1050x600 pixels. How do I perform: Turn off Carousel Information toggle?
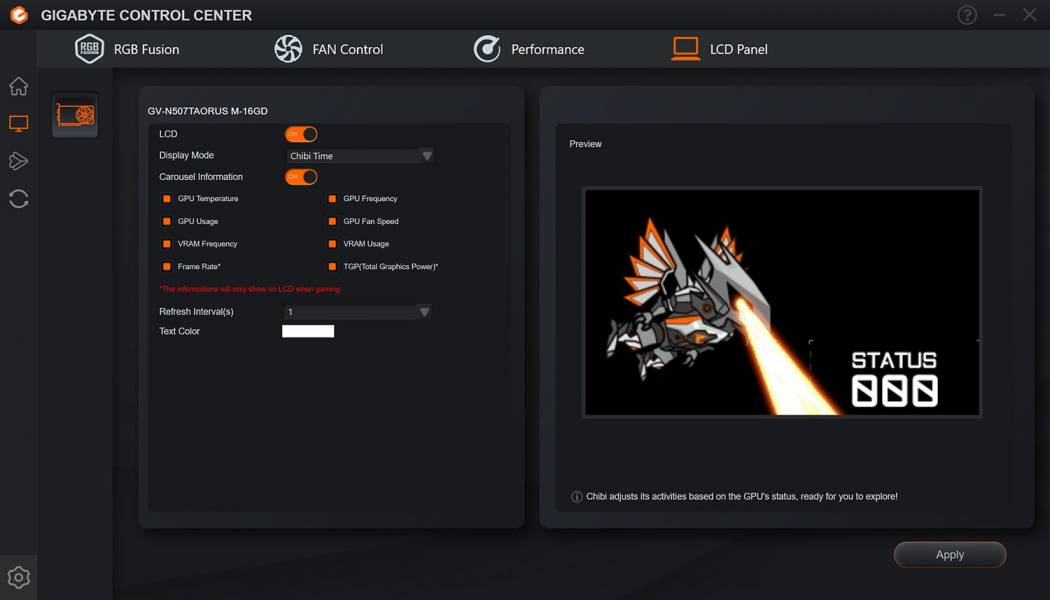(301, 177)
